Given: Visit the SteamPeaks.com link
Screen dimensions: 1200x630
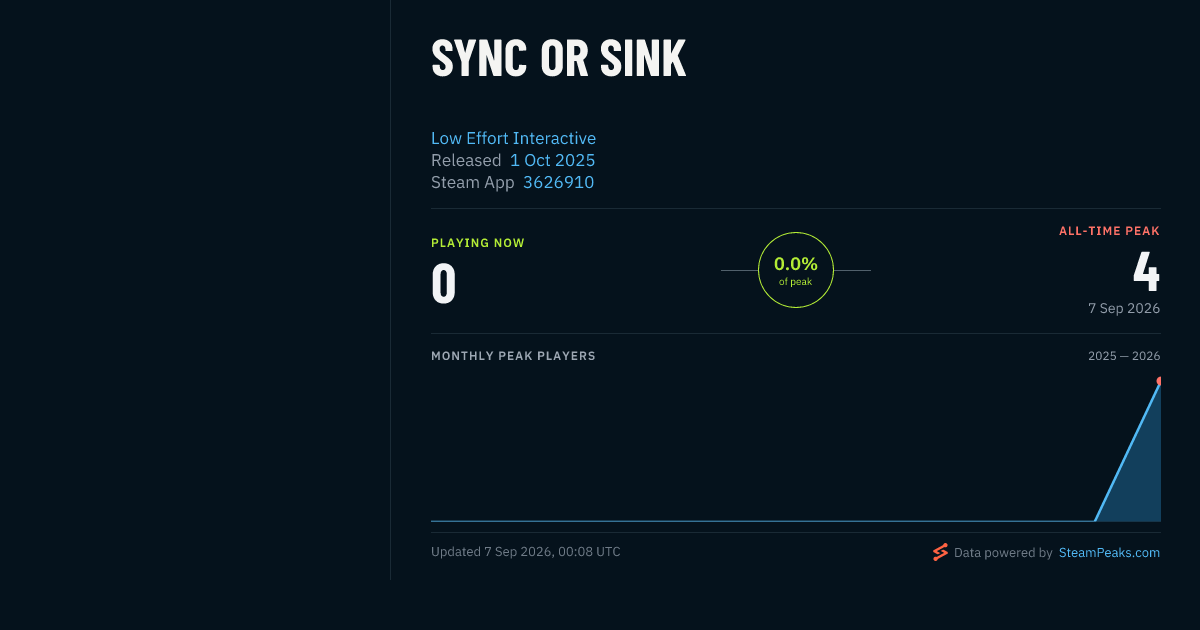Looking at the screenshot, I should [x=1109, y=552].
